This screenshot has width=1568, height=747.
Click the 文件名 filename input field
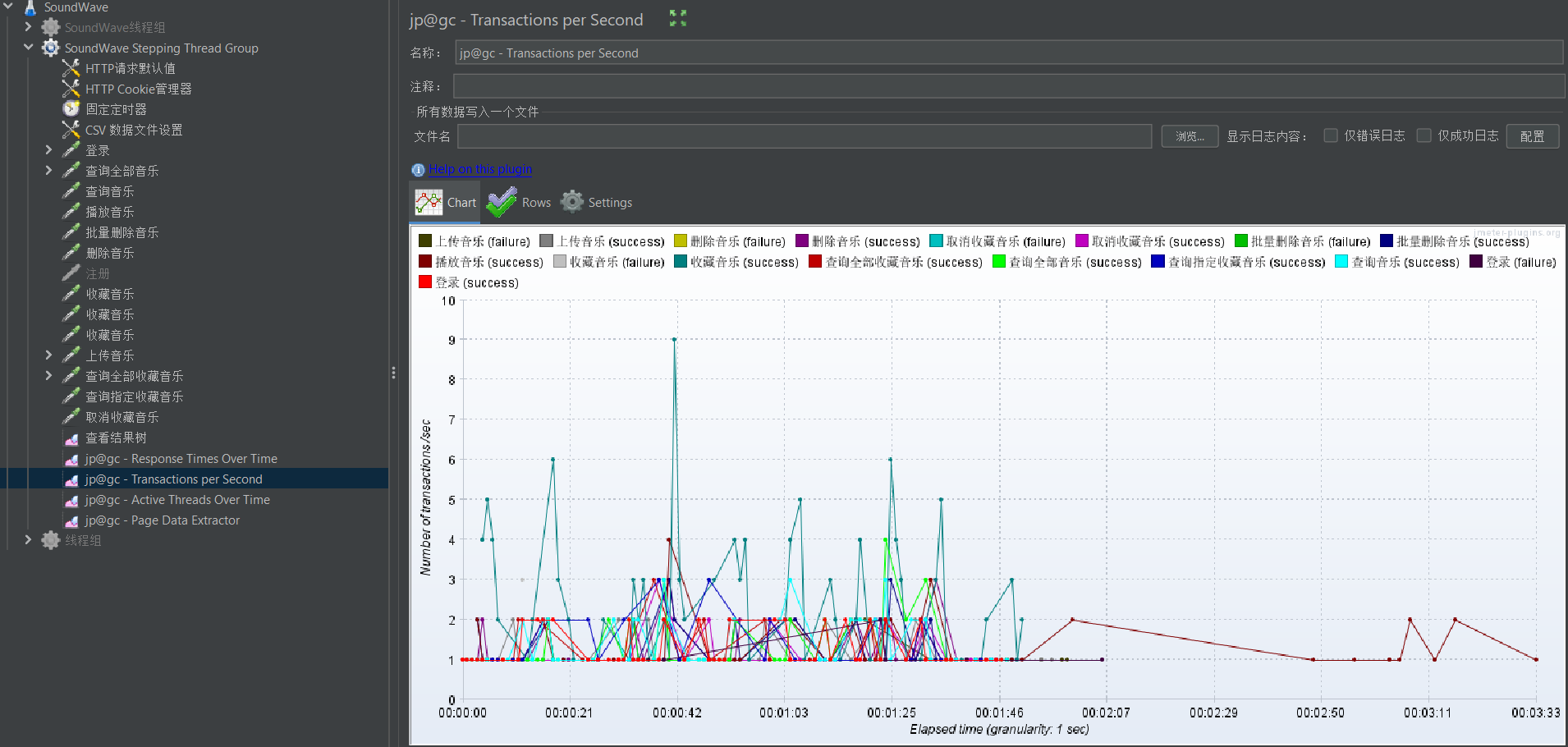tap(805, 136)
